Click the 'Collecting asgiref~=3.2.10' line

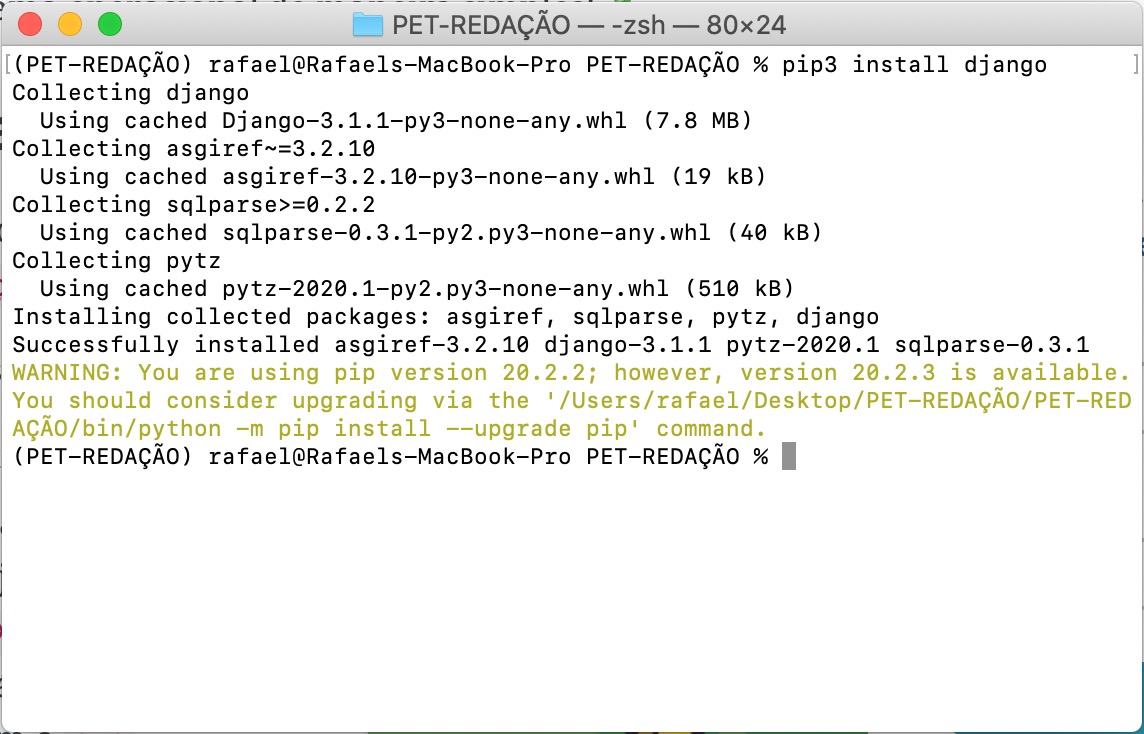[x=193, y=149]
